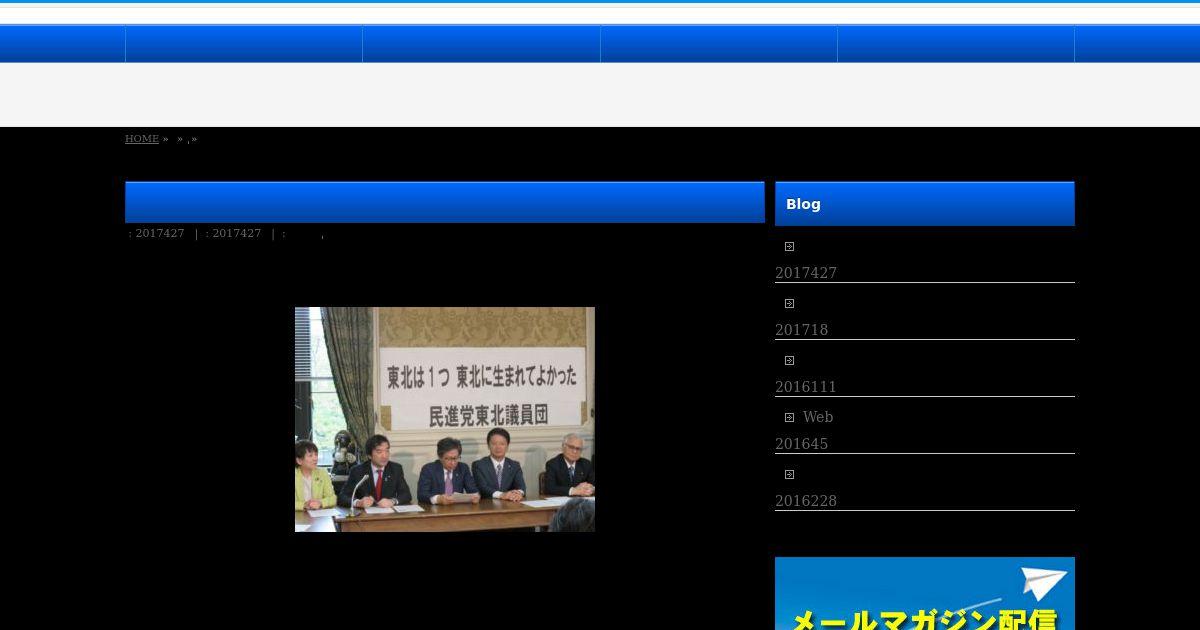Select sidebar date 2017427

[x=806, y=273]
